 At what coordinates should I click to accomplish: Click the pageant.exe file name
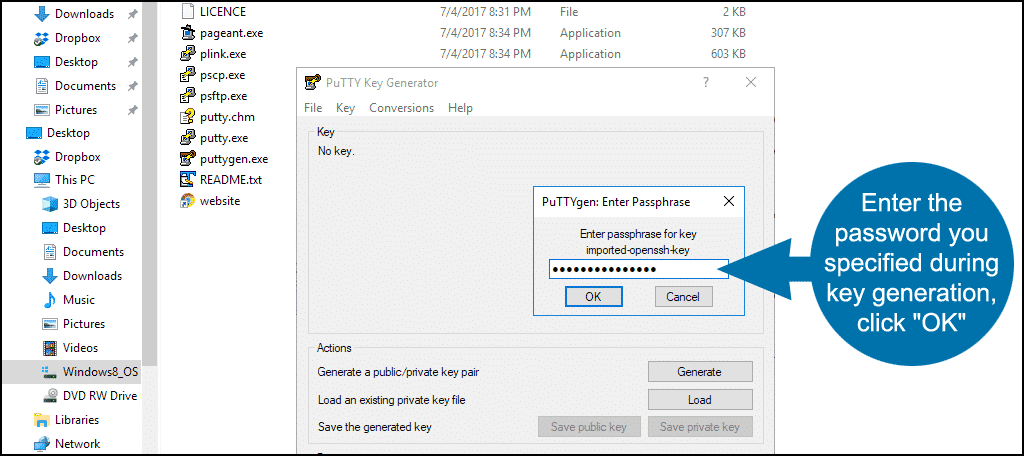click(x=232, y=33)
